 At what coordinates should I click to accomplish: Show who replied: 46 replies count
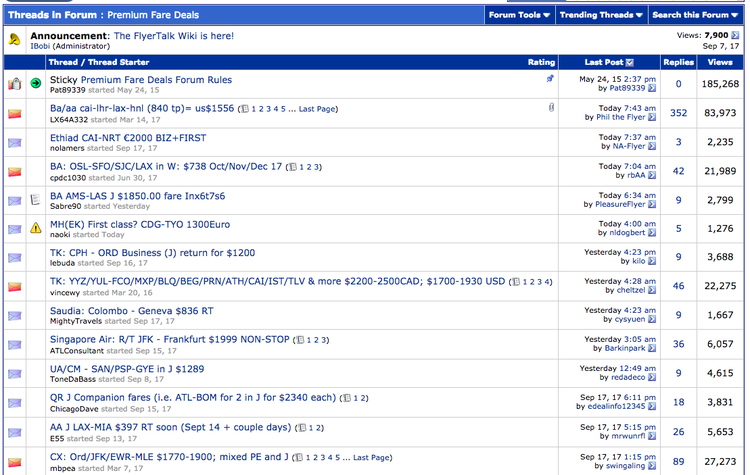point(678,286)
